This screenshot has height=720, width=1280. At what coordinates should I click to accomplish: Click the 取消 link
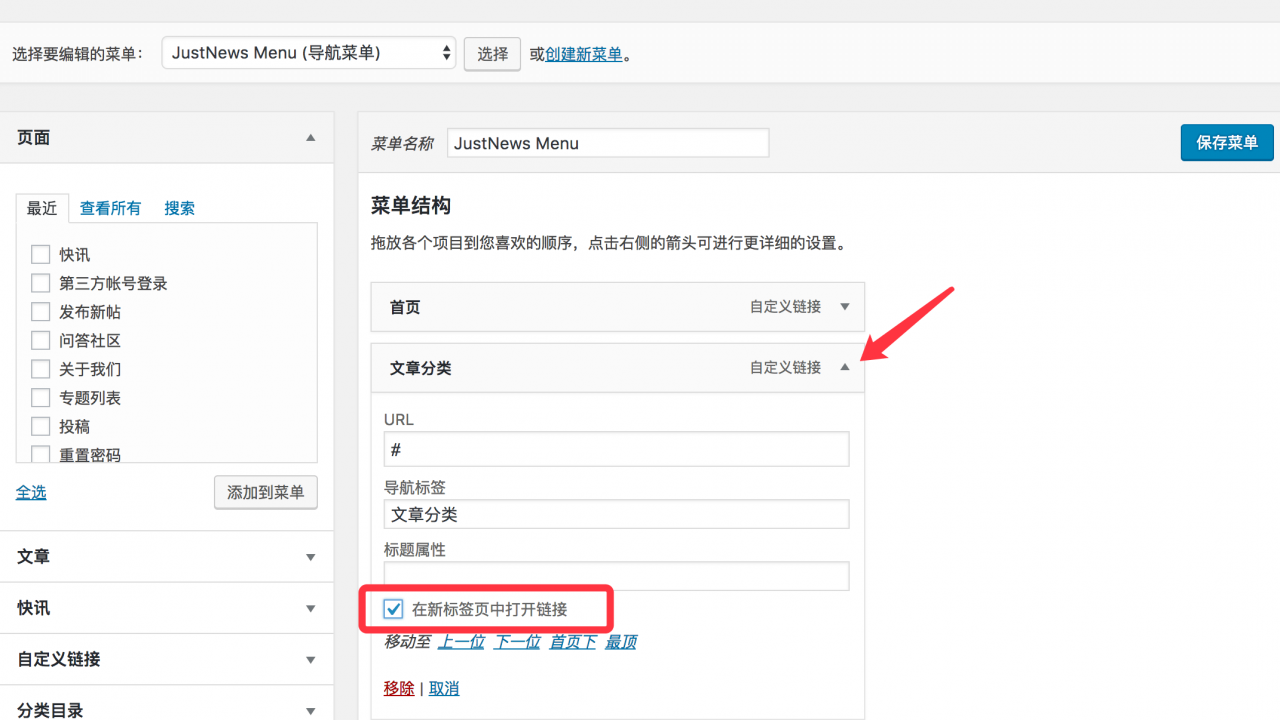click(x=444, y=688)
